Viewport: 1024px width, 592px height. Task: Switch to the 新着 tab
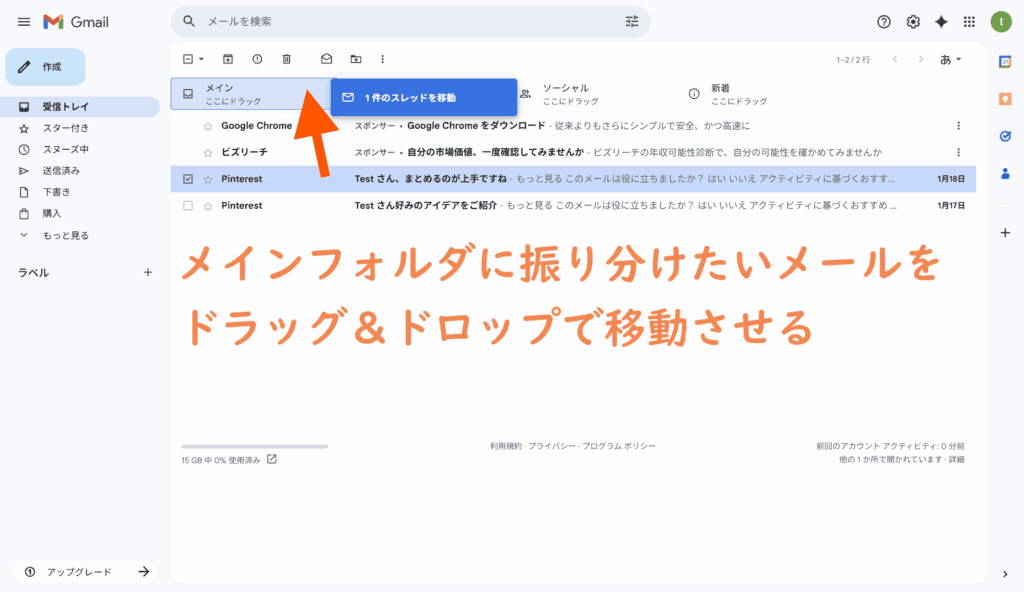click(x=720, y=94)
